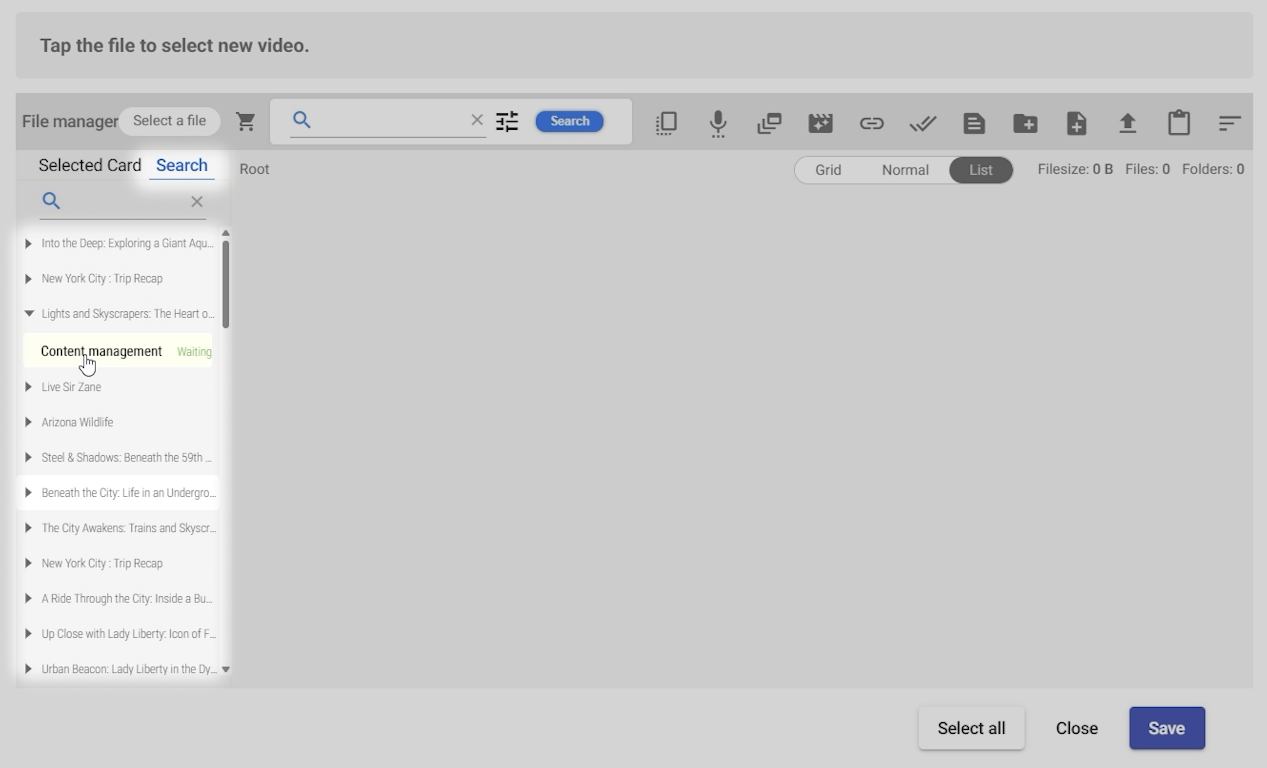Screen dimensions: 1267x768
Task: Select the List view mode
Action: point(980,170)
